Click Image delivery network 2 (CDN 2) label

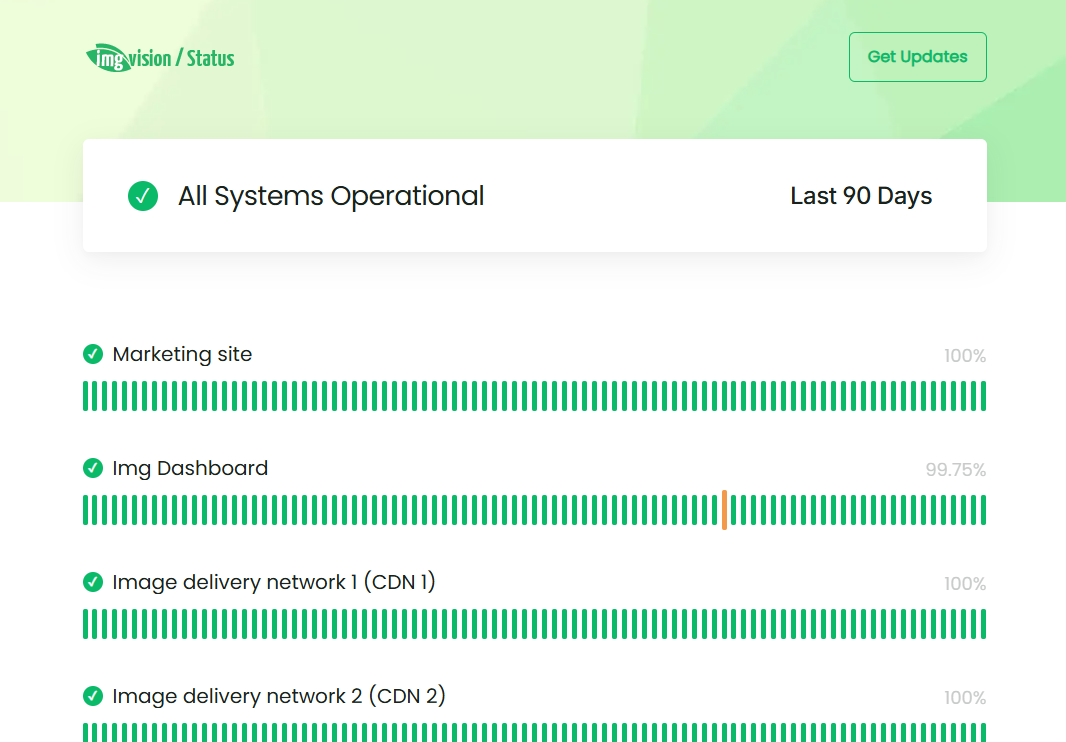click(279, 696)
